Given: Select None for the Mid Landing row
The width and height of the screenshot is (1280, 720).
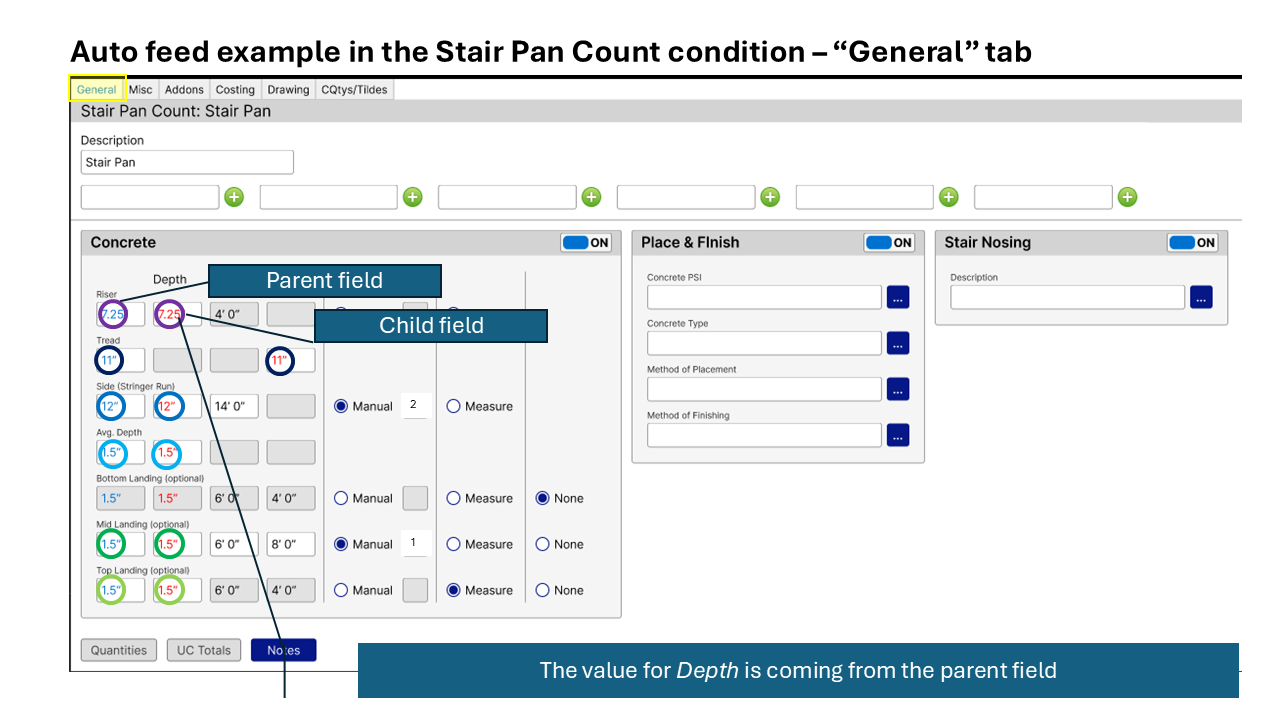Looking at the screenshot, I should [x=543, y=544].
